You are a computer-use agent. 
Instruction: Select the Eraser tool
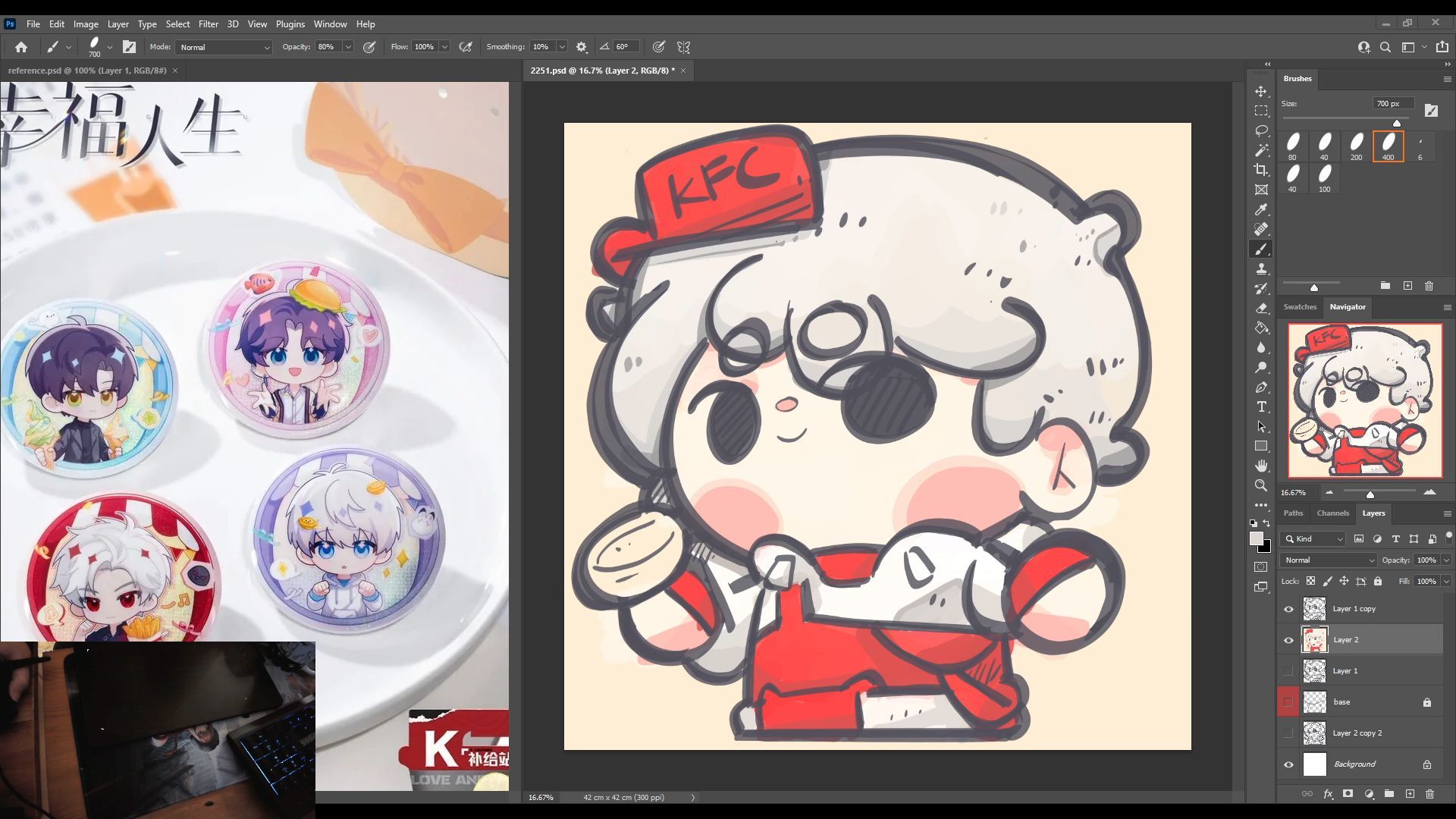(x=1261, y=309)
